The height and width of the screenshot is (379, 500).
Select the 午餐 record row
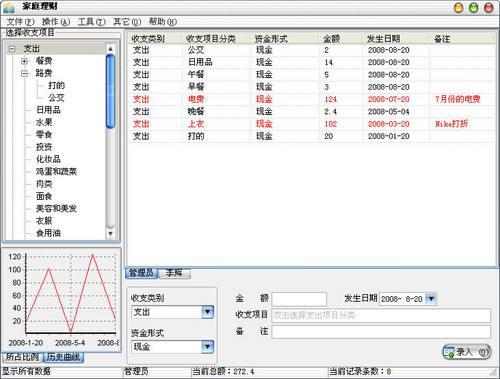[x=312, y=75]
